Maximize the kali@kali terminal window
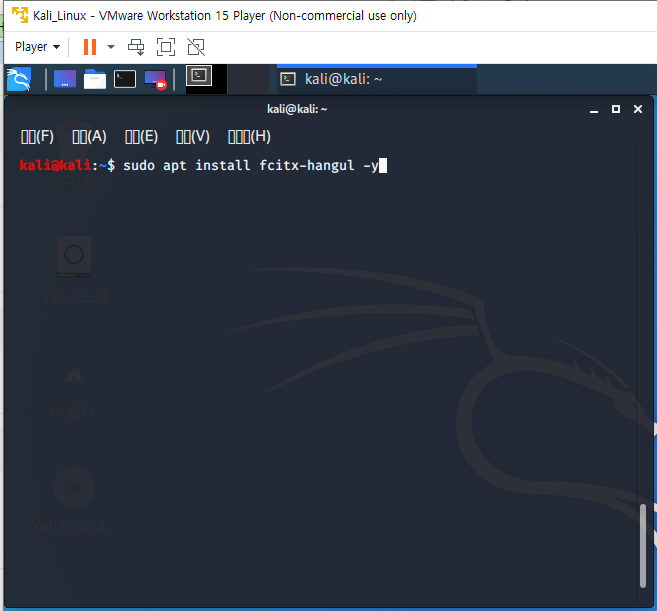Viewport: 657px width, 611px height. click(616, 109)
